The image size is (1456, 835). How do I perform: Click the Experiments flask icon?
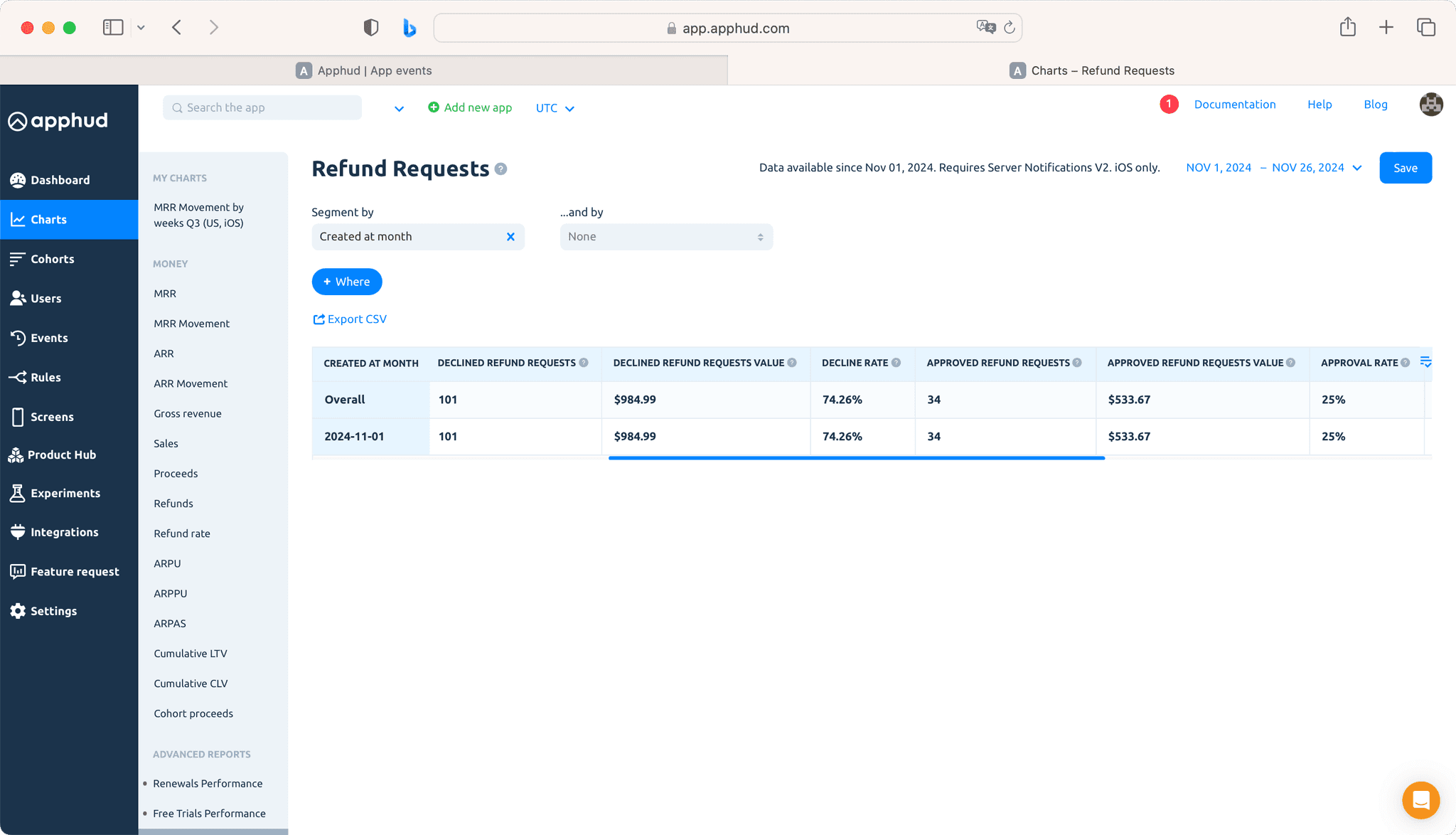click(18, 493)
